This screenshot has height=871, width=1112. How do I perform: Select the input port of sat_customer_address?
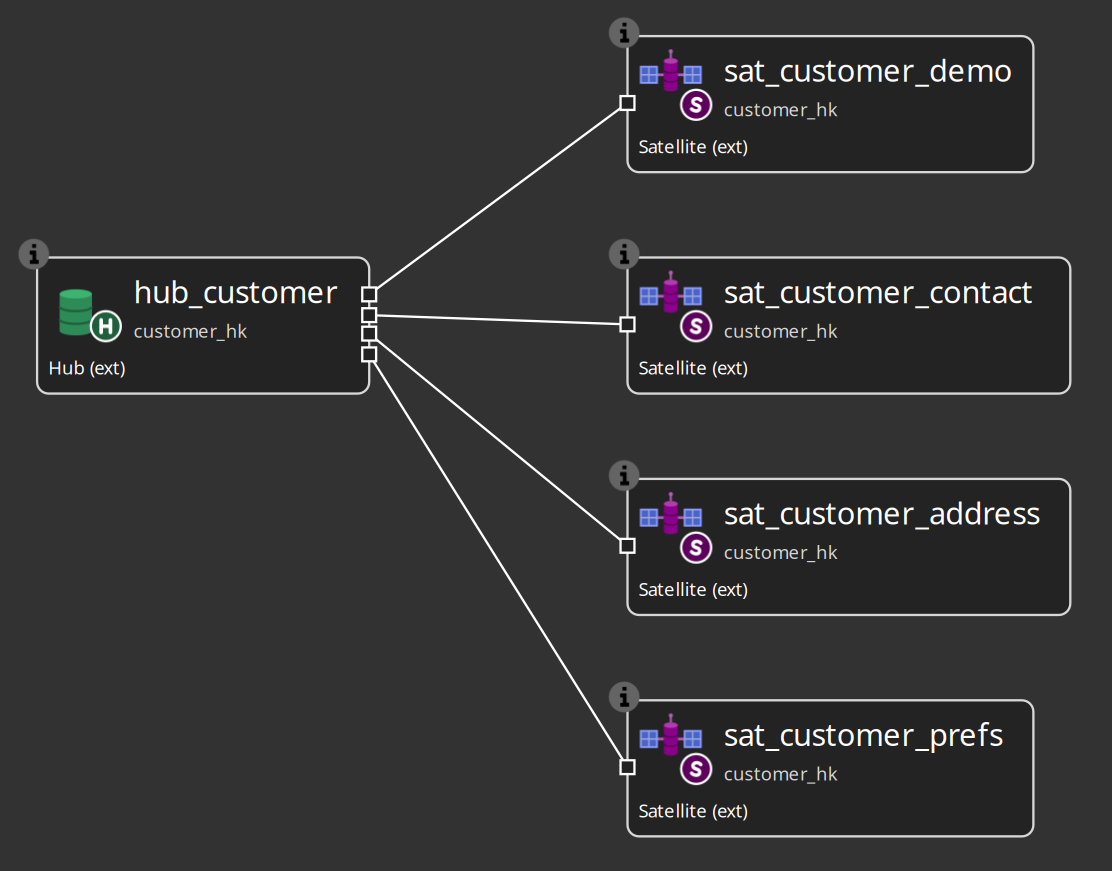[x=627, y=545]
